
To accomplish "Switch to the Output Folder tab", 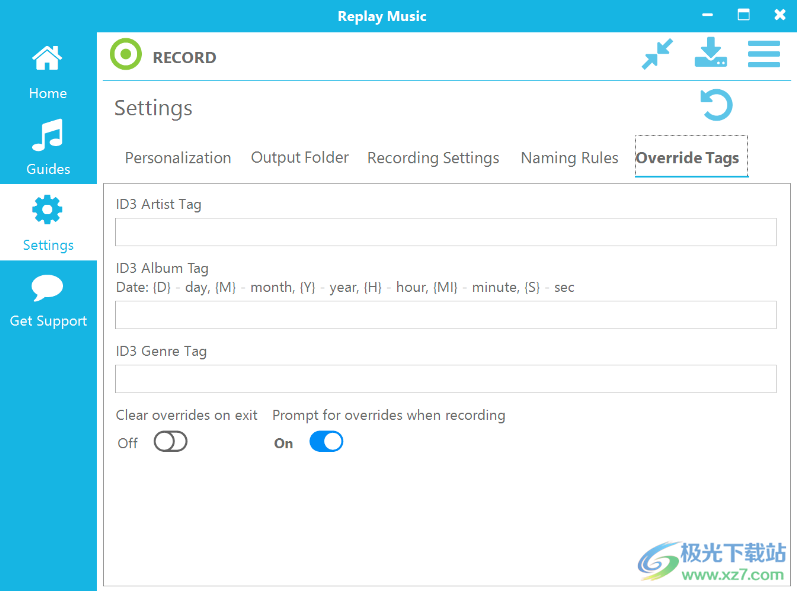I will pyautogui.click(x=300, y=158).
